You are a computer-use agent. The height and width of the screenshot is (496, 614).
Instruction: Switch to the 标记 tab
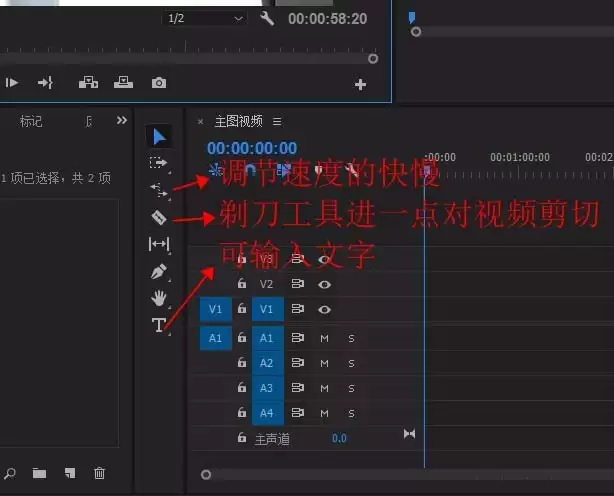click(x=31, y=121)
